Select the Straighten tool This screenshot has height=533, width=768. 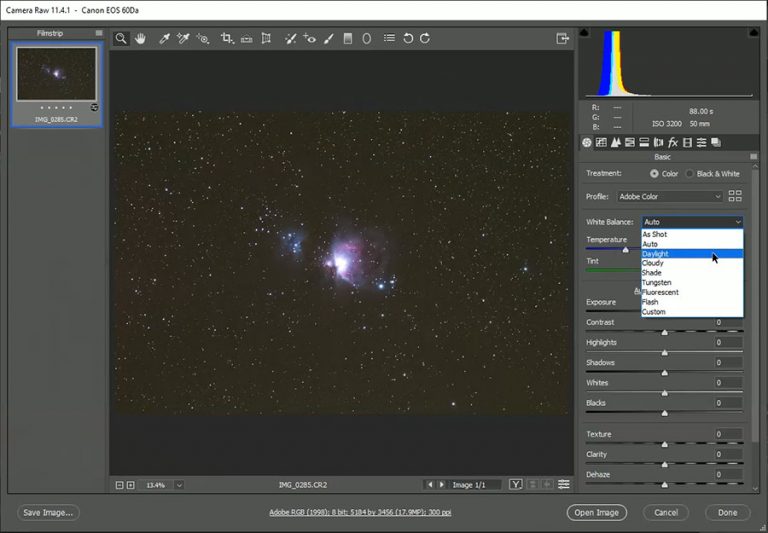pos(246,38)
